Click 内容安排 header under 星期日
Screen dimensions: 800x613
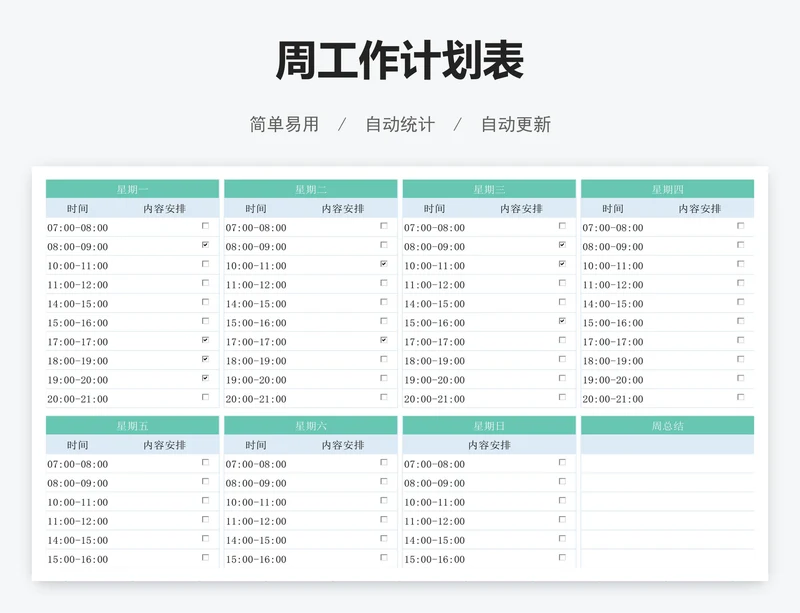[x=489, y=445]
